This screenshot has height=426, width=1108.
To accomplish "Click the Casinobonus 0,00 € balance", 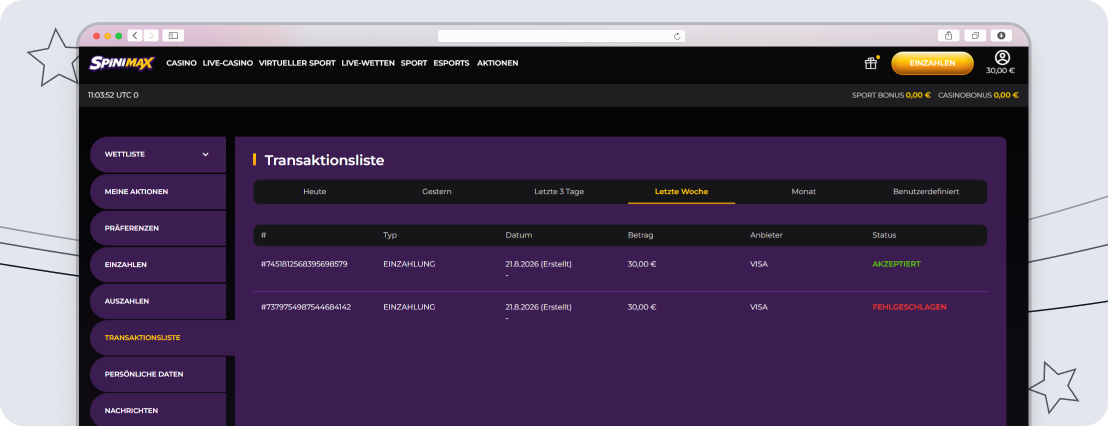I will click(978, 95).
